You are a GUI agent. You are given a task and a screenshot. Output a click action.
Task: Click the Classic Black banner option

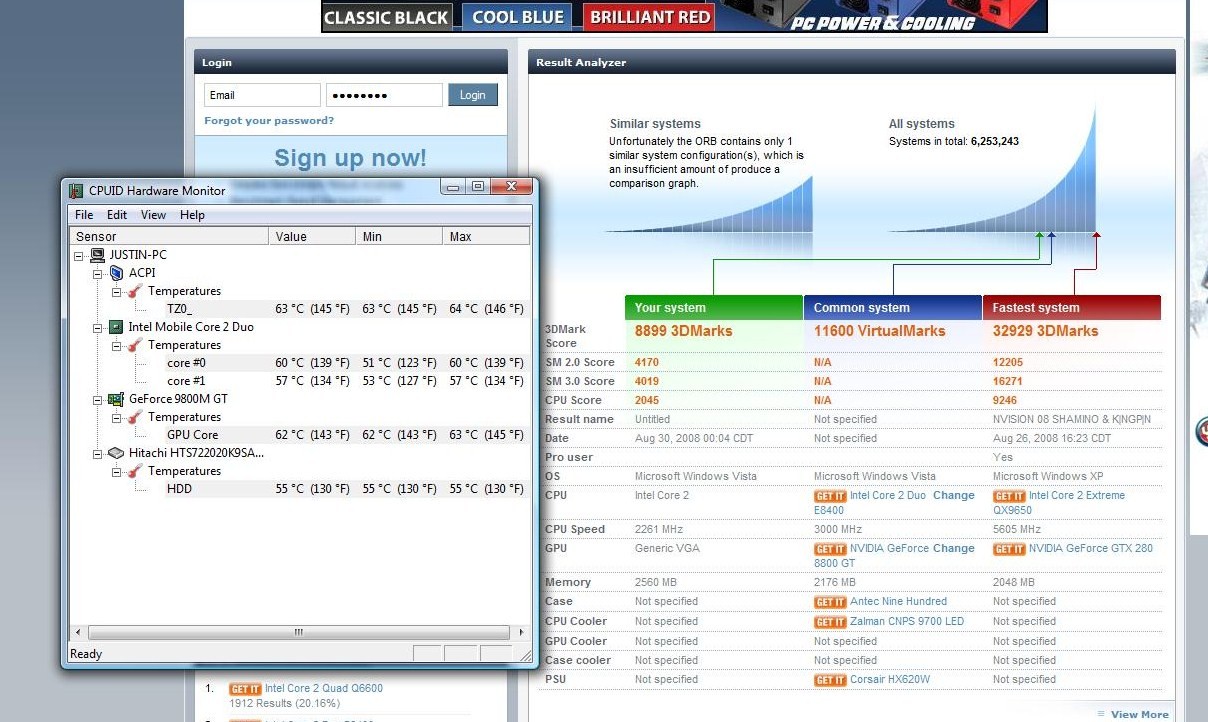(x=387, y=17)
